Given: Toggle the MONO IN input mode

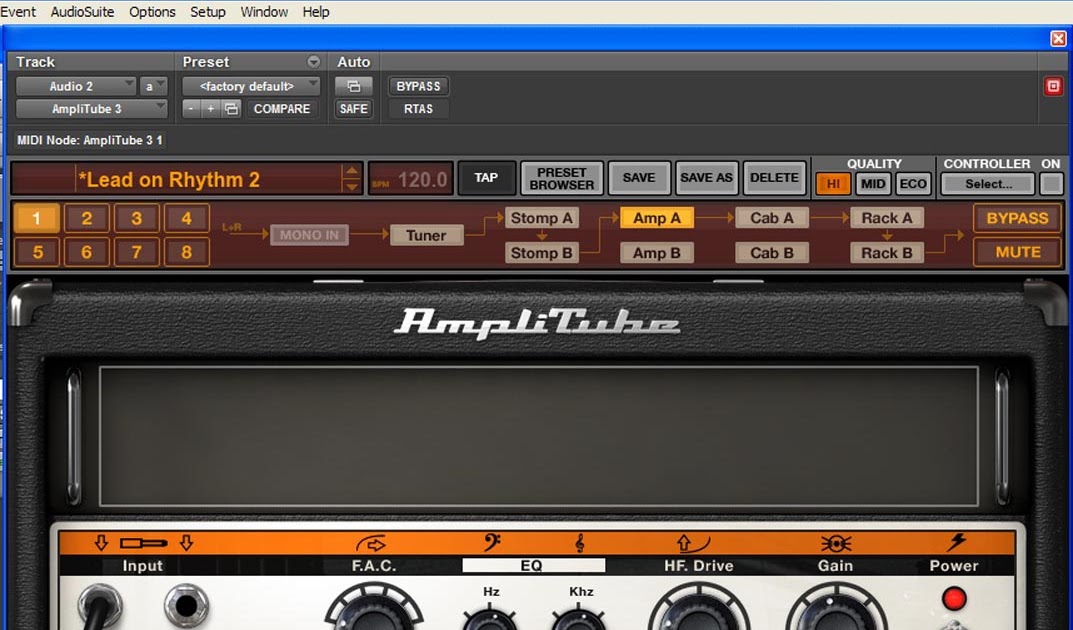Looking at the screenshot, I should [x=309, y=235].
